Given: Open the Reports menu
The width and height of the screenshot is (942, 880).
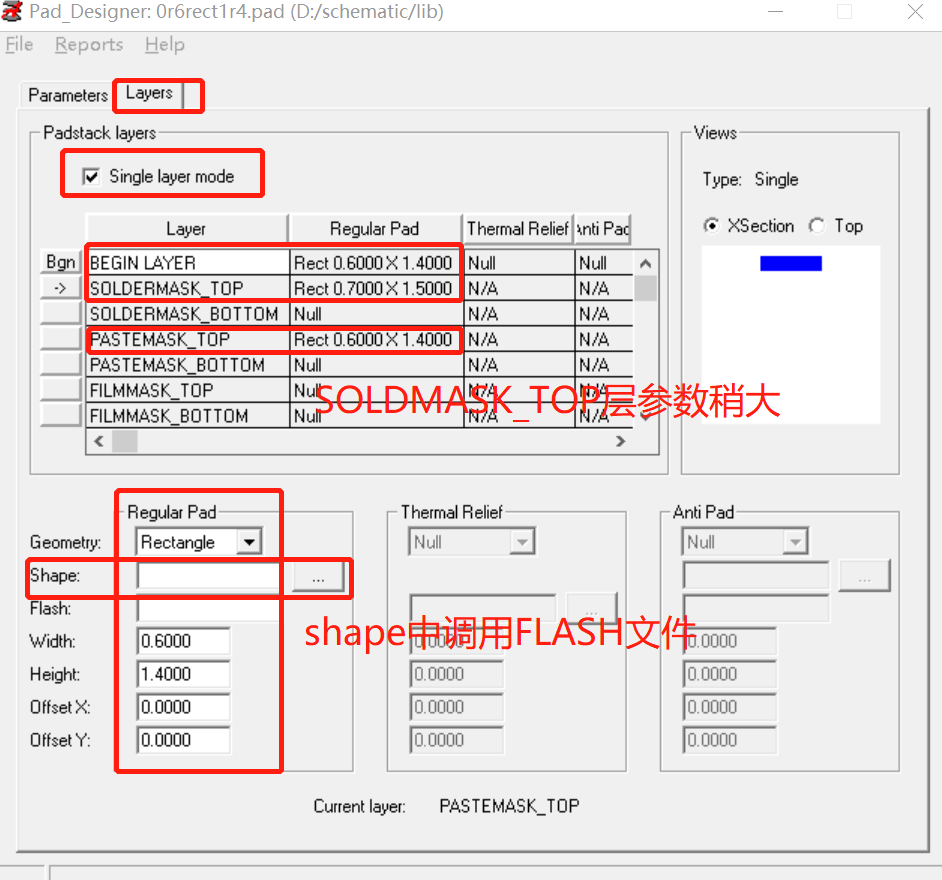Looking at the screenshot, I should click(89, 44).
